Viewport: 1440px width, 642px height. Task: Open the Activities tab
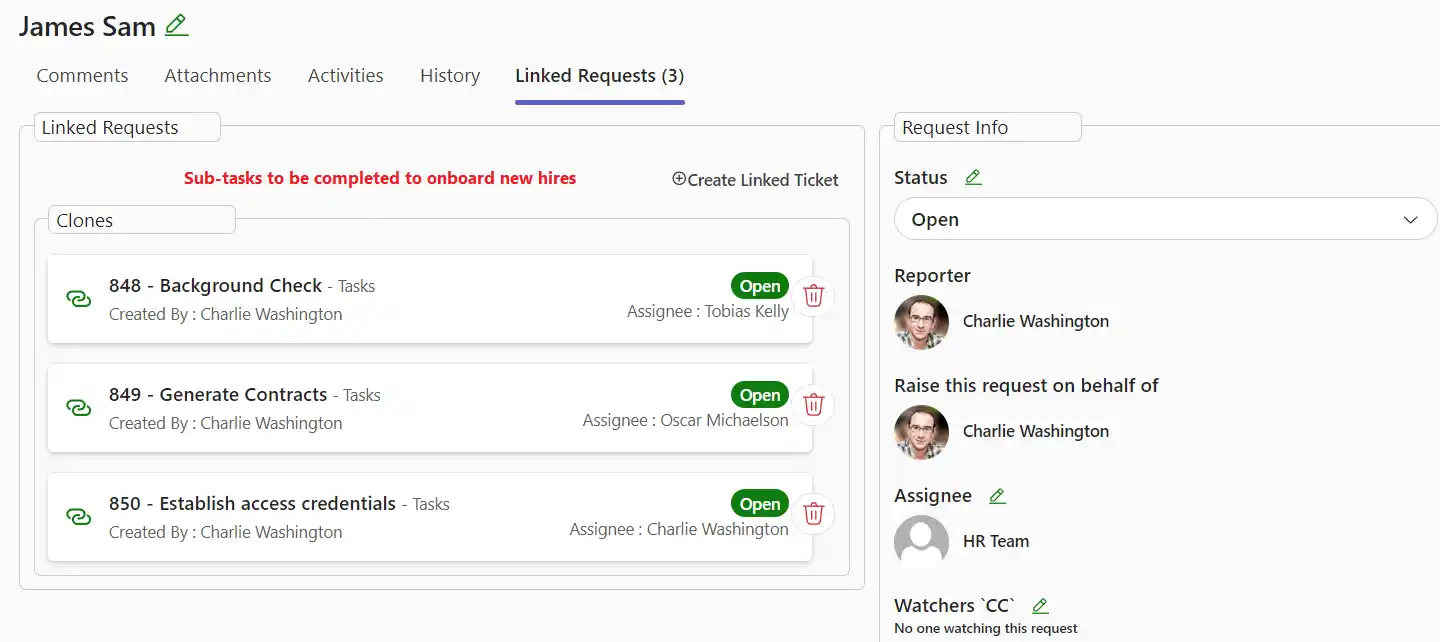tap(346, 76)
